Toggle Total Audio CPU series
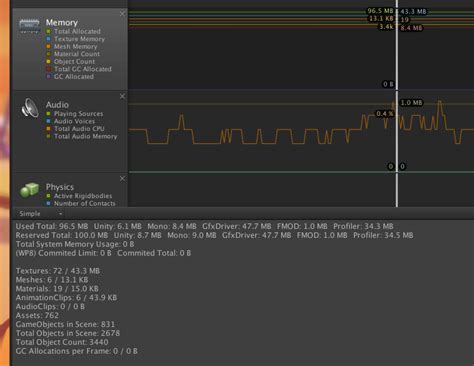This screenshot has width=474, height=366. coord(75,129)
